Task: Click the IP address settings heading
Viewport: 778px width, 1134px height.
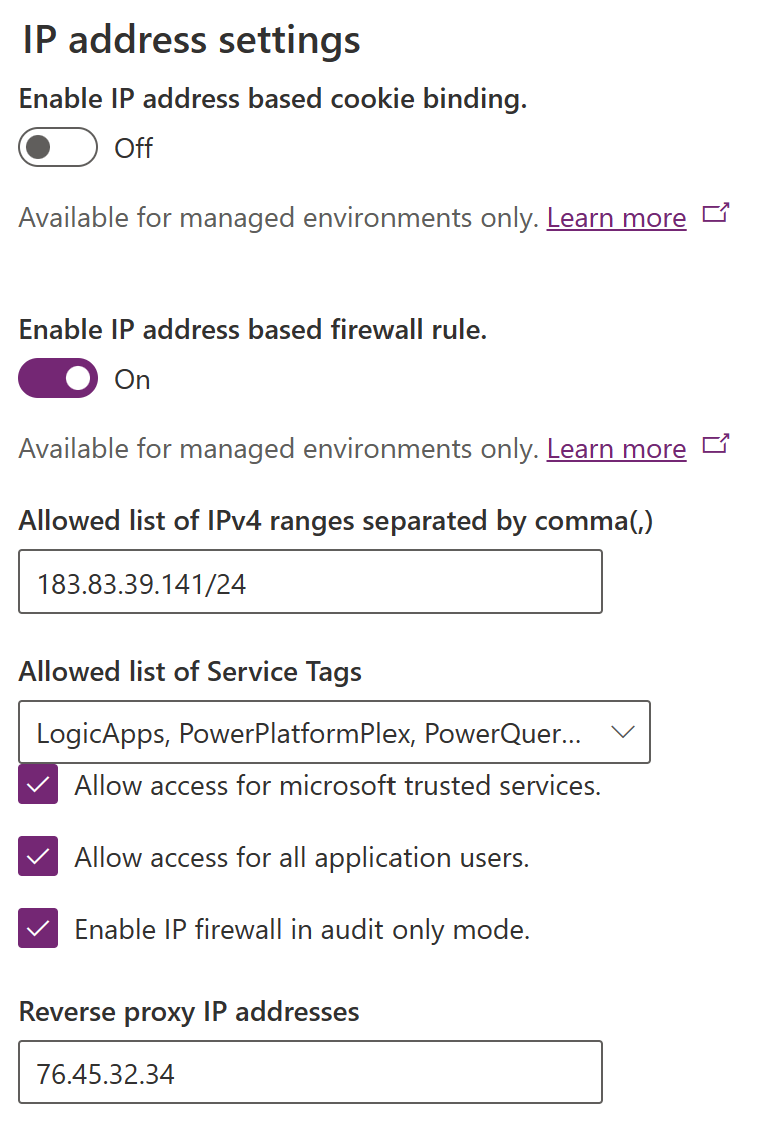Action: coord(191,40)
